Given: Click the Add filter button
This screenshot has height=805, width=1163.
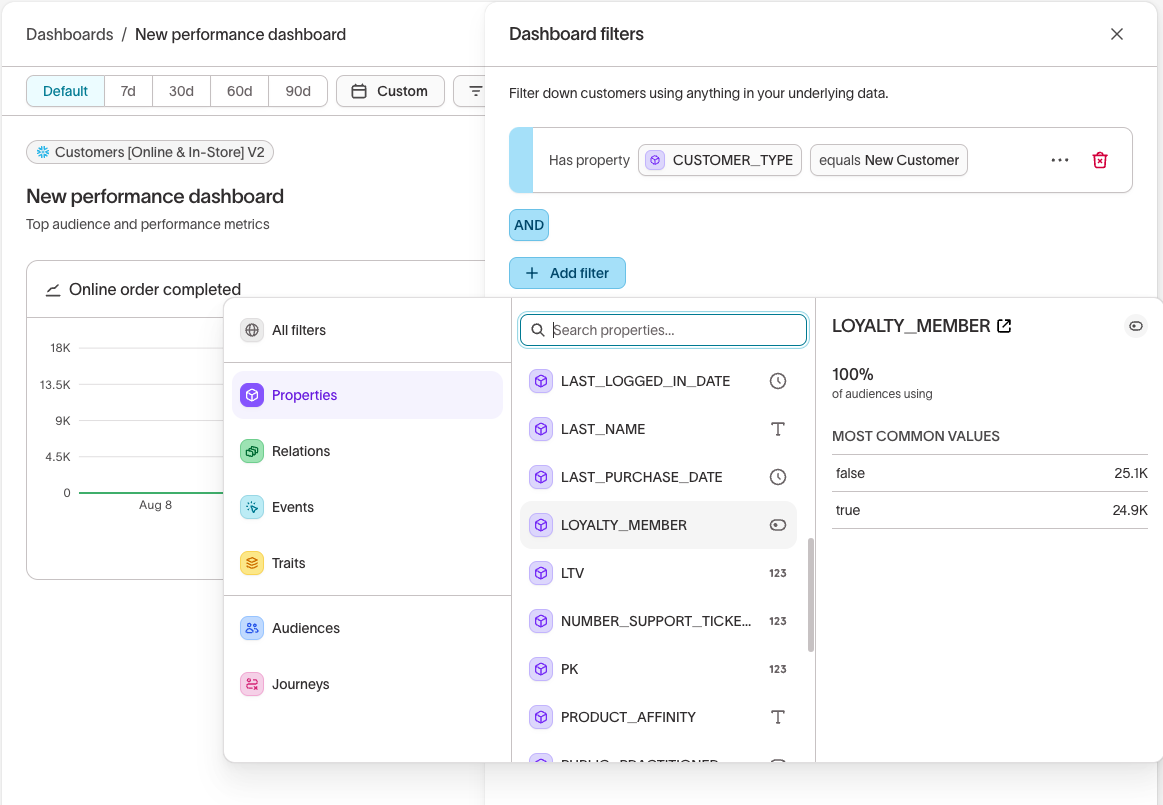Looking at the screenshot, I should 567,273.
